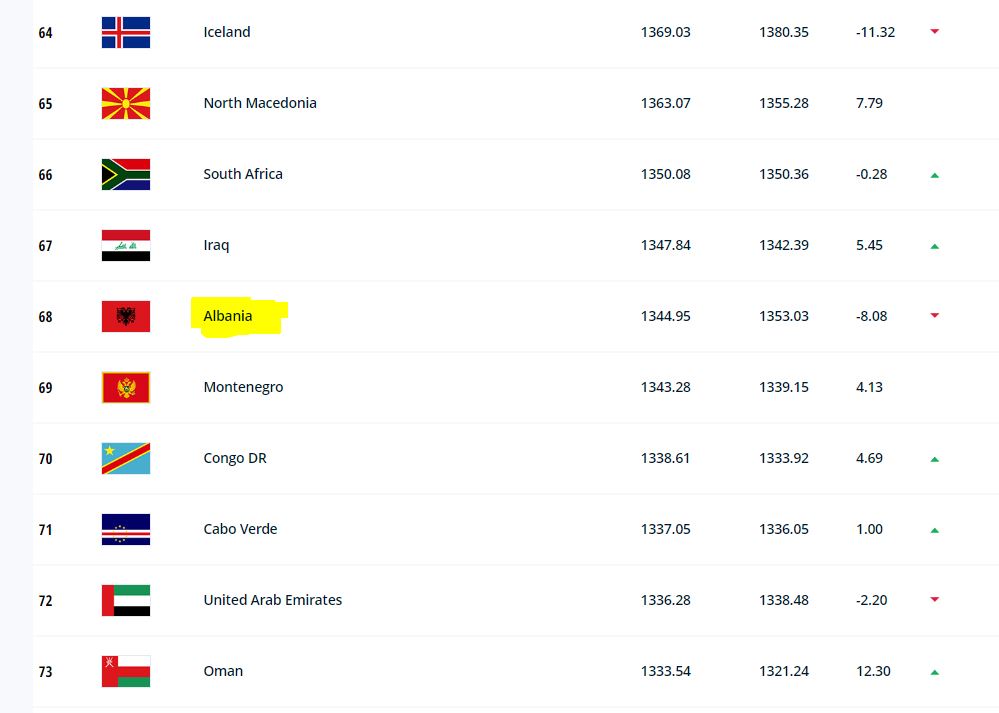Click Oman's green up movement arrow

pyautogui.click(x=935, y=672)
